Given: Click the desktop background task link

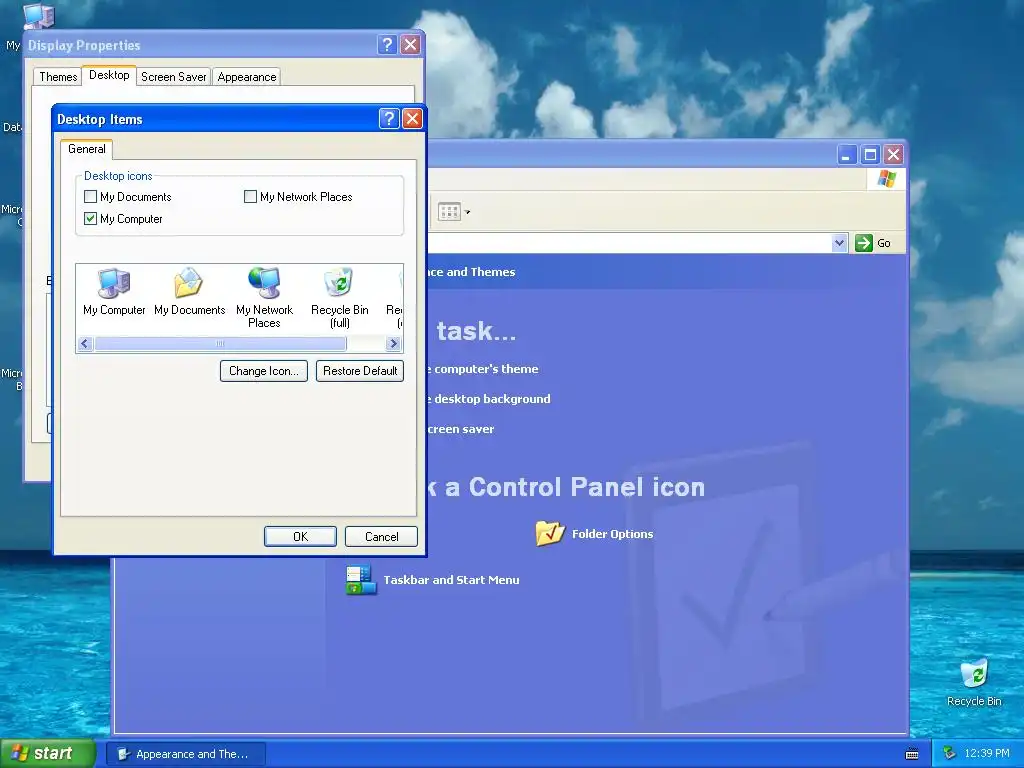Looking at the screenshot, I should tap(488, 399).
